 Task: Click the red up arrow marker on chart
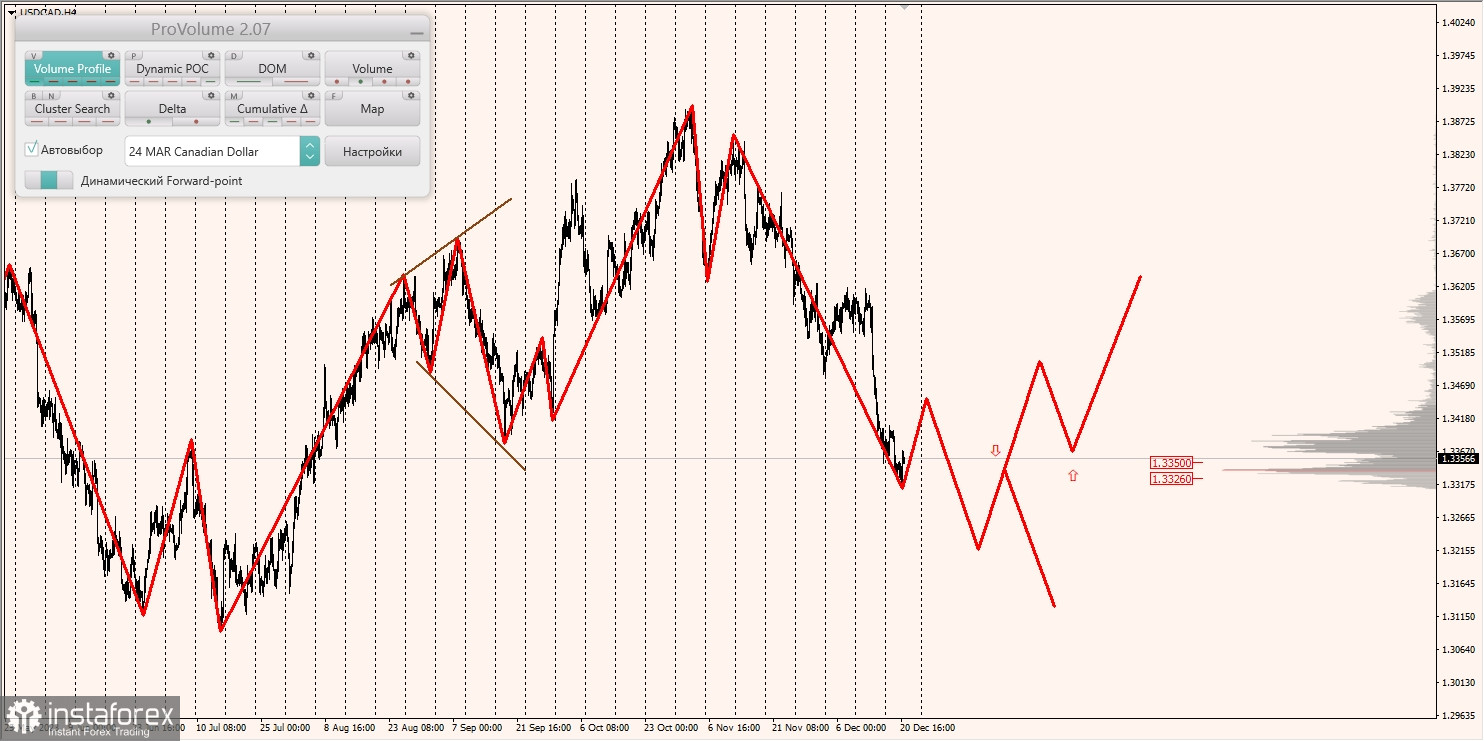[1073, 476]
